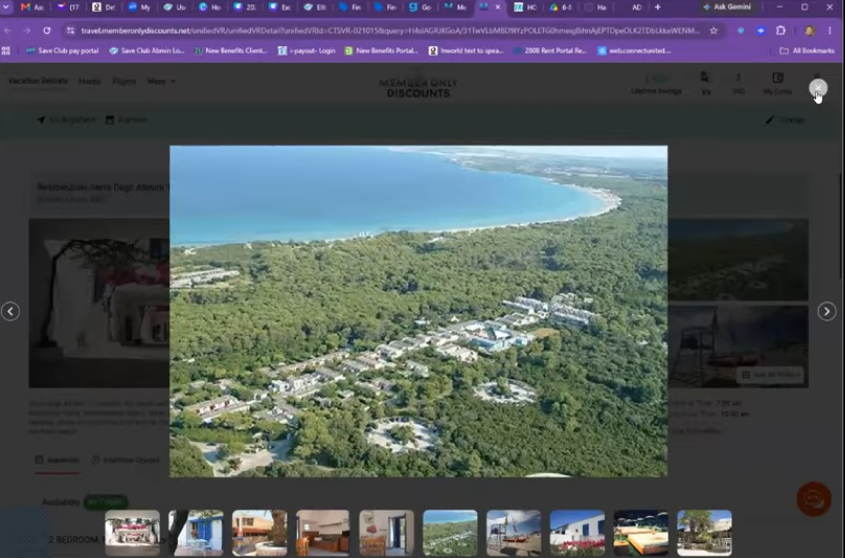The height and width of the screenshot is (558, 845).
Task: Switch to the tab labeled Eli
Action: (315, 7)
